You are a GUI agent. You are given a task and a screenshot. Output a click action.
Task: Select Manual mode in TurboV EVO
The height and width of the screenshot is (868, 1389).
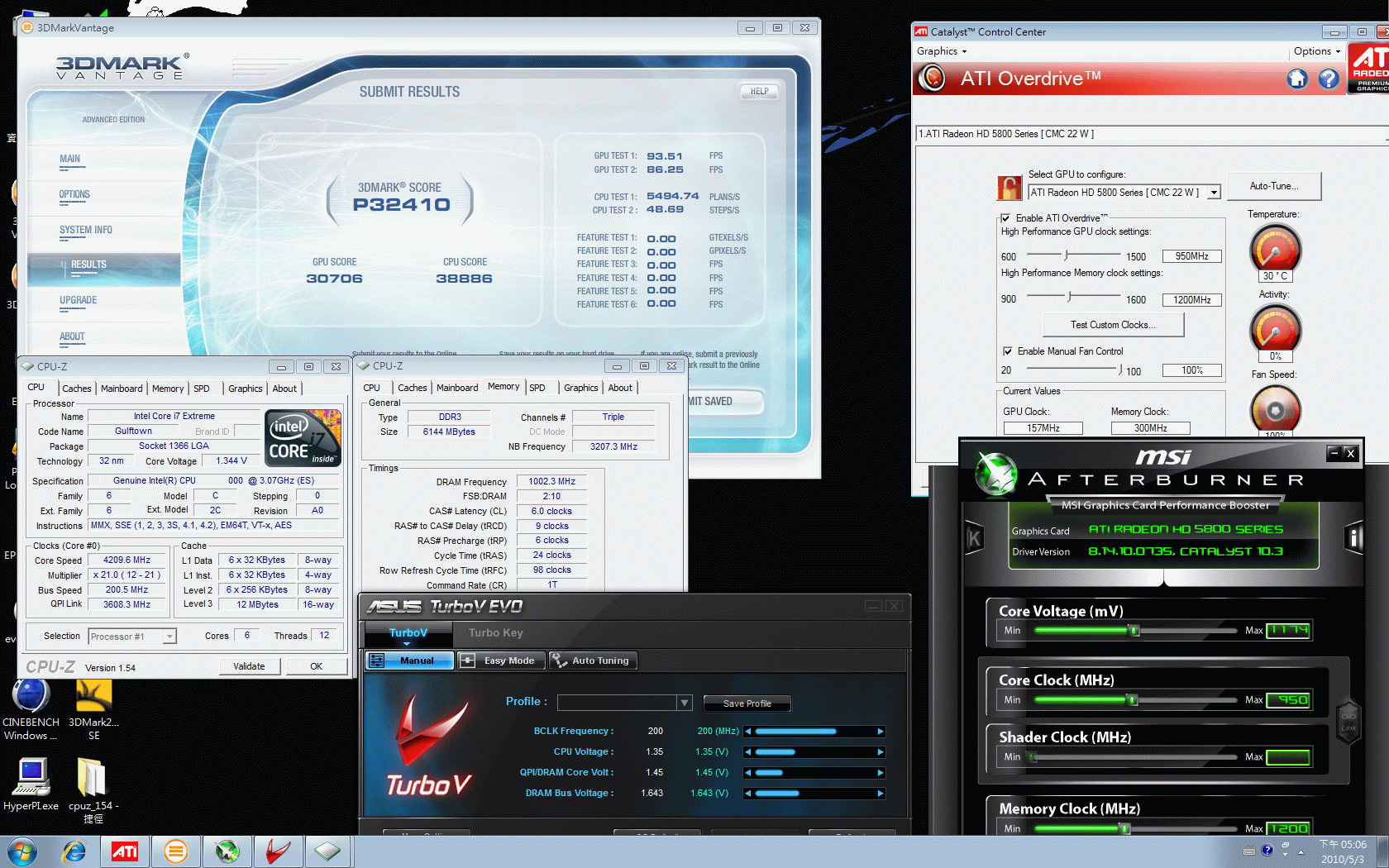(410, 661)
